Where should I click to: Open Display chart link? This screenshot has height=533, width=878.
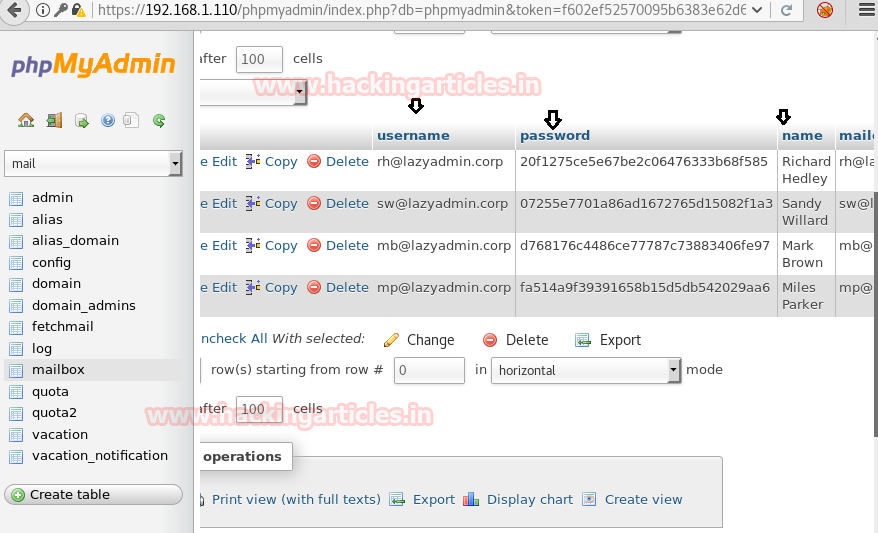(519, 499)
